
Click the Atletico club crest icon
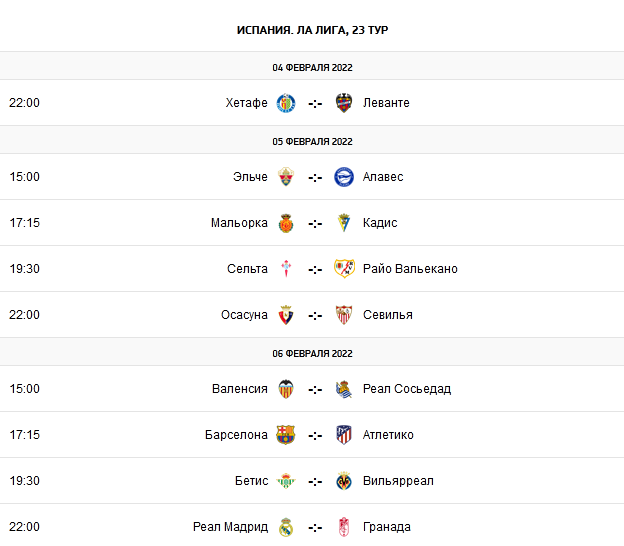[344, 435]
